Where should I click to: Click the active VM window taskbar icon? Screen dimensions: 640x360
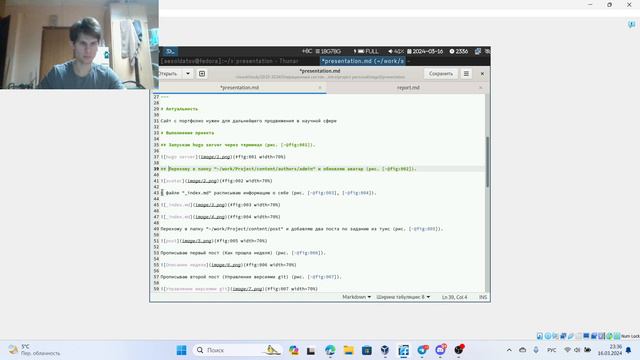point(404,350)
